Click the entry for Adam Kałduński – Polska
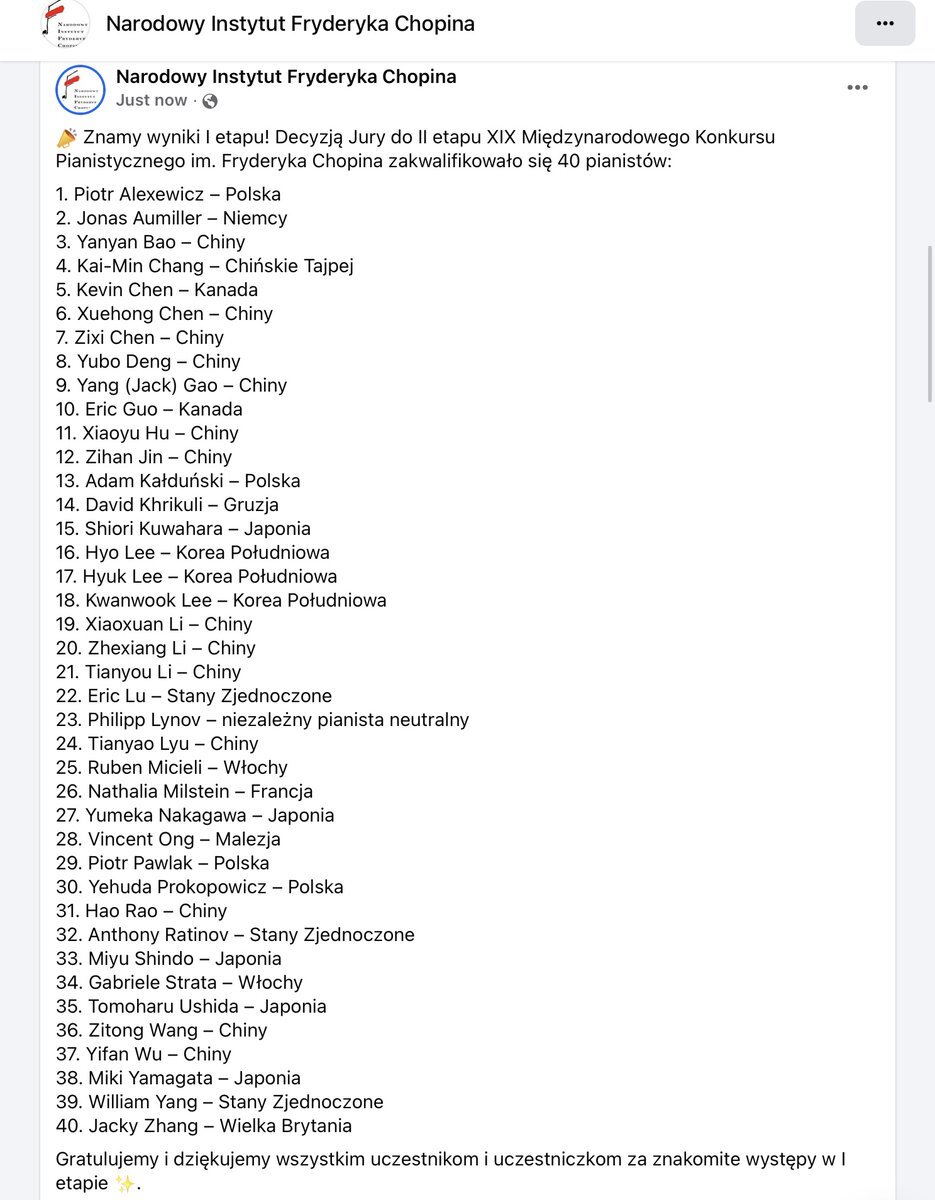The image size is (935, 1200). coord(178,481)
